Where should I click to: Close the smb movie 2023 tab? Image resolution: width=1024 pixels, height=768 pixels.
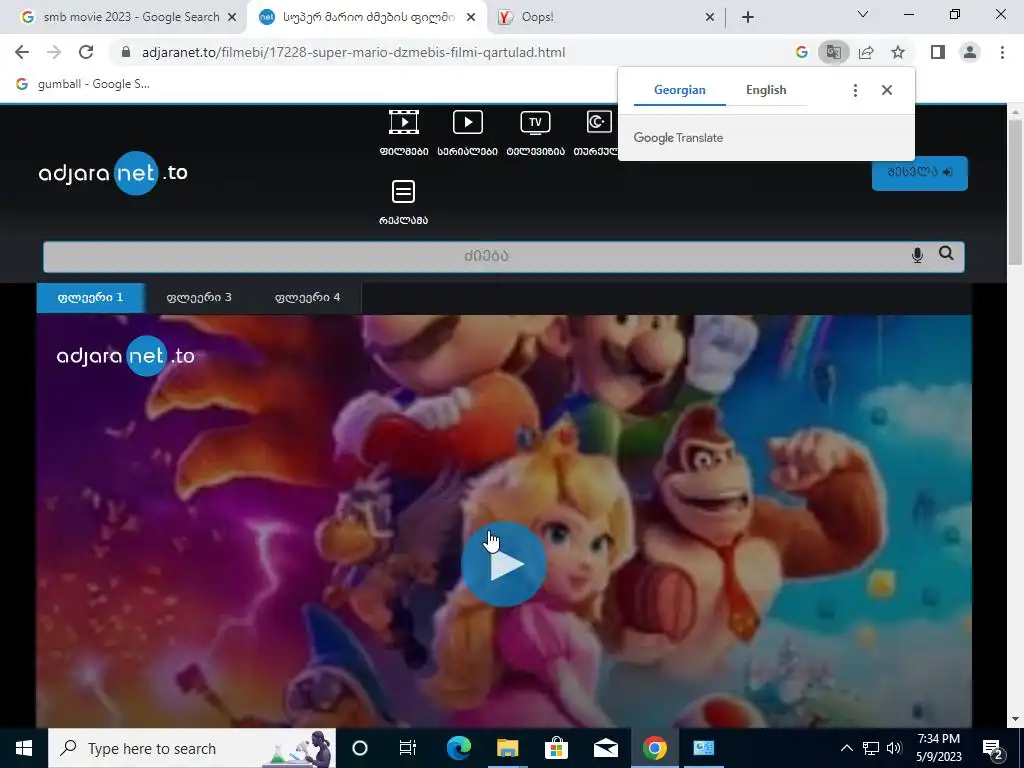tap(232, 17)
